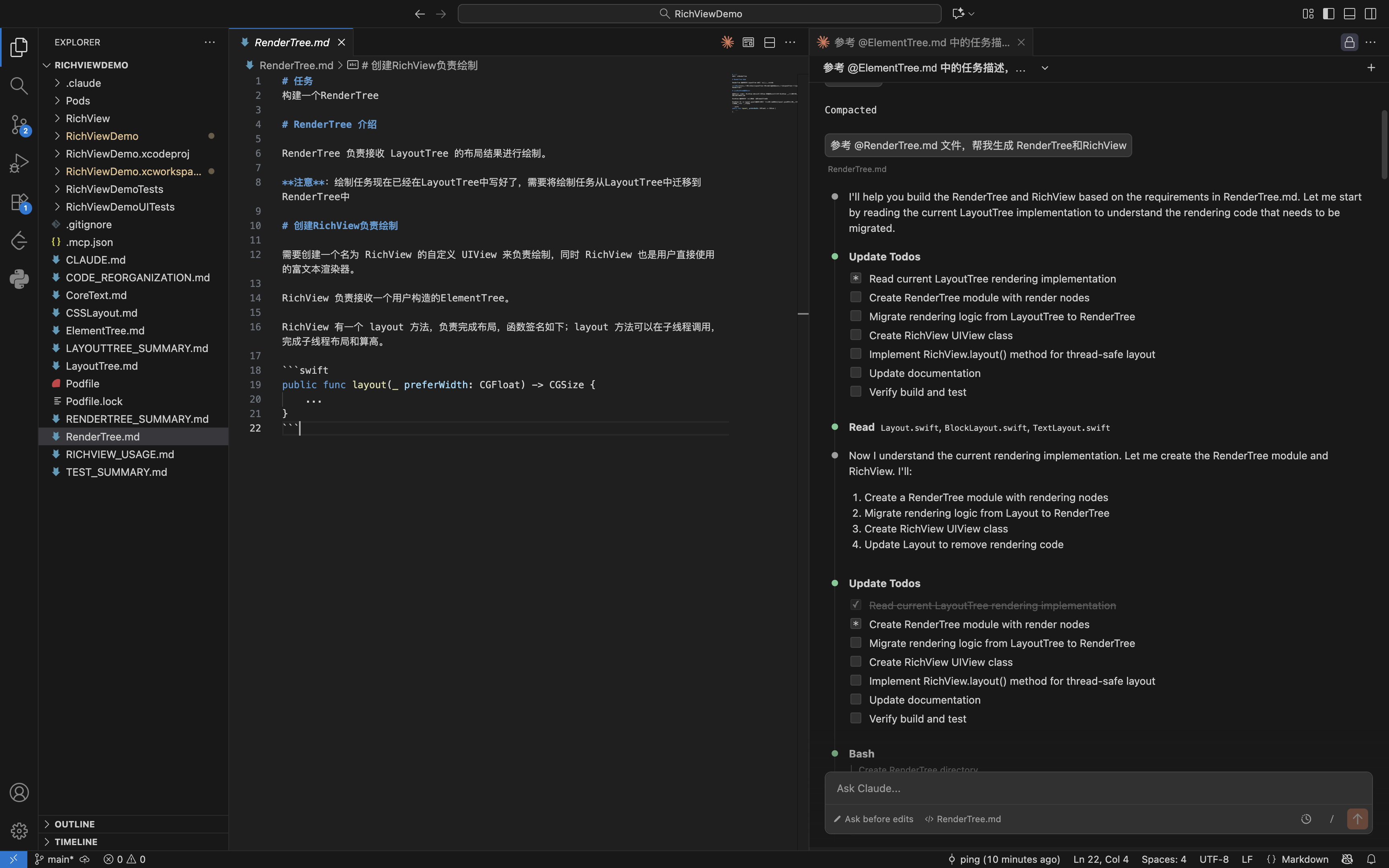1389x868 pixels.
Task: Expand the OUTLINE section
Action: (75, 824)
